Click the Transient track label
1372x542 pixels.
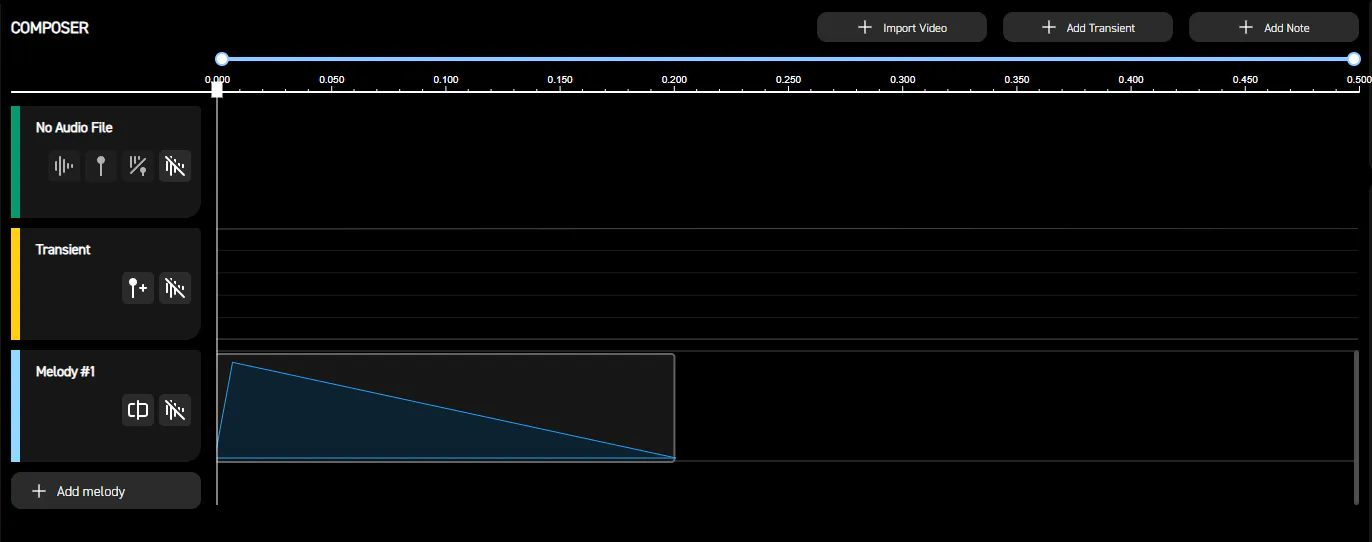pos(63,250)
